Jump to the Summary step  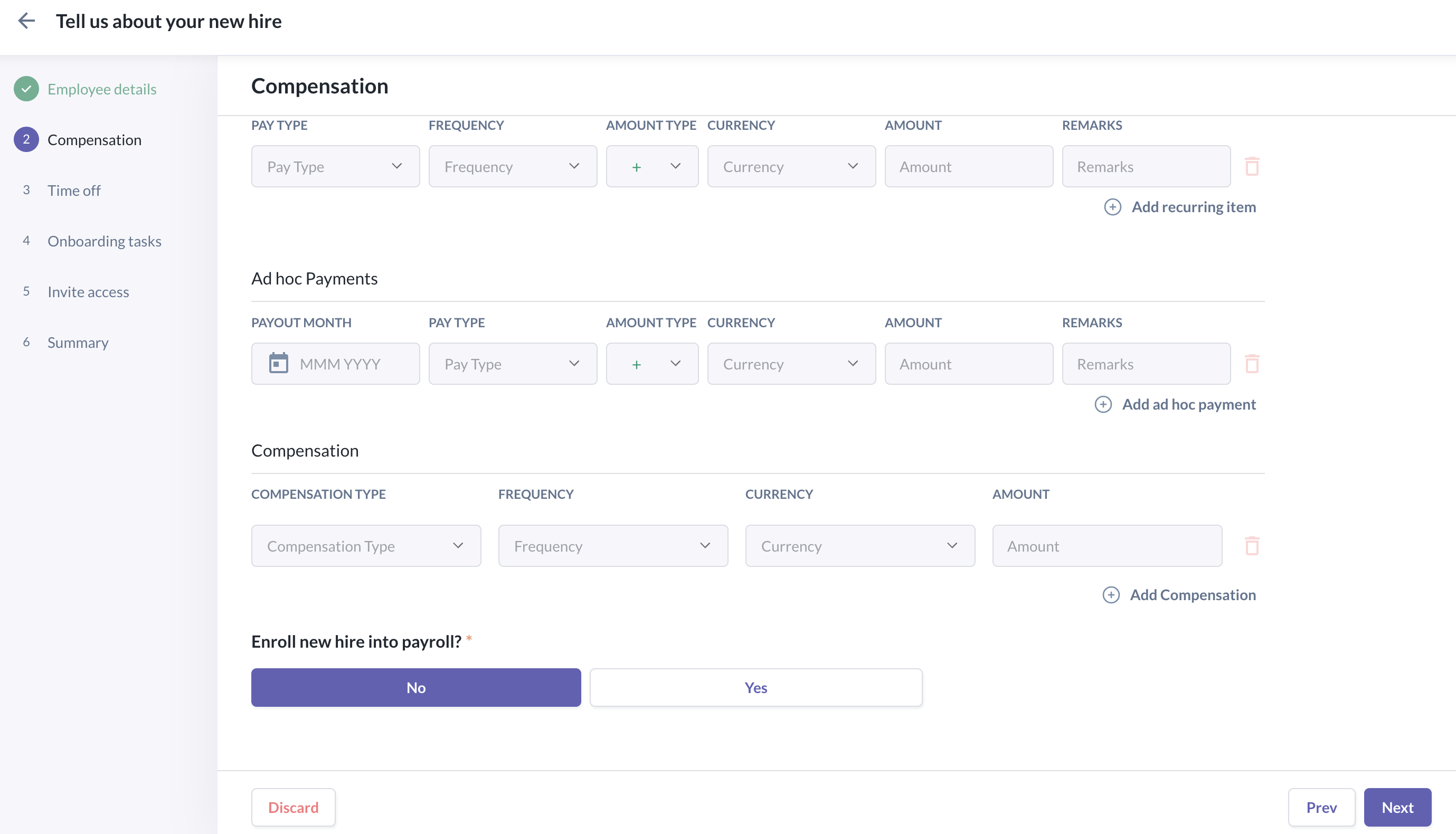(78, 343)
